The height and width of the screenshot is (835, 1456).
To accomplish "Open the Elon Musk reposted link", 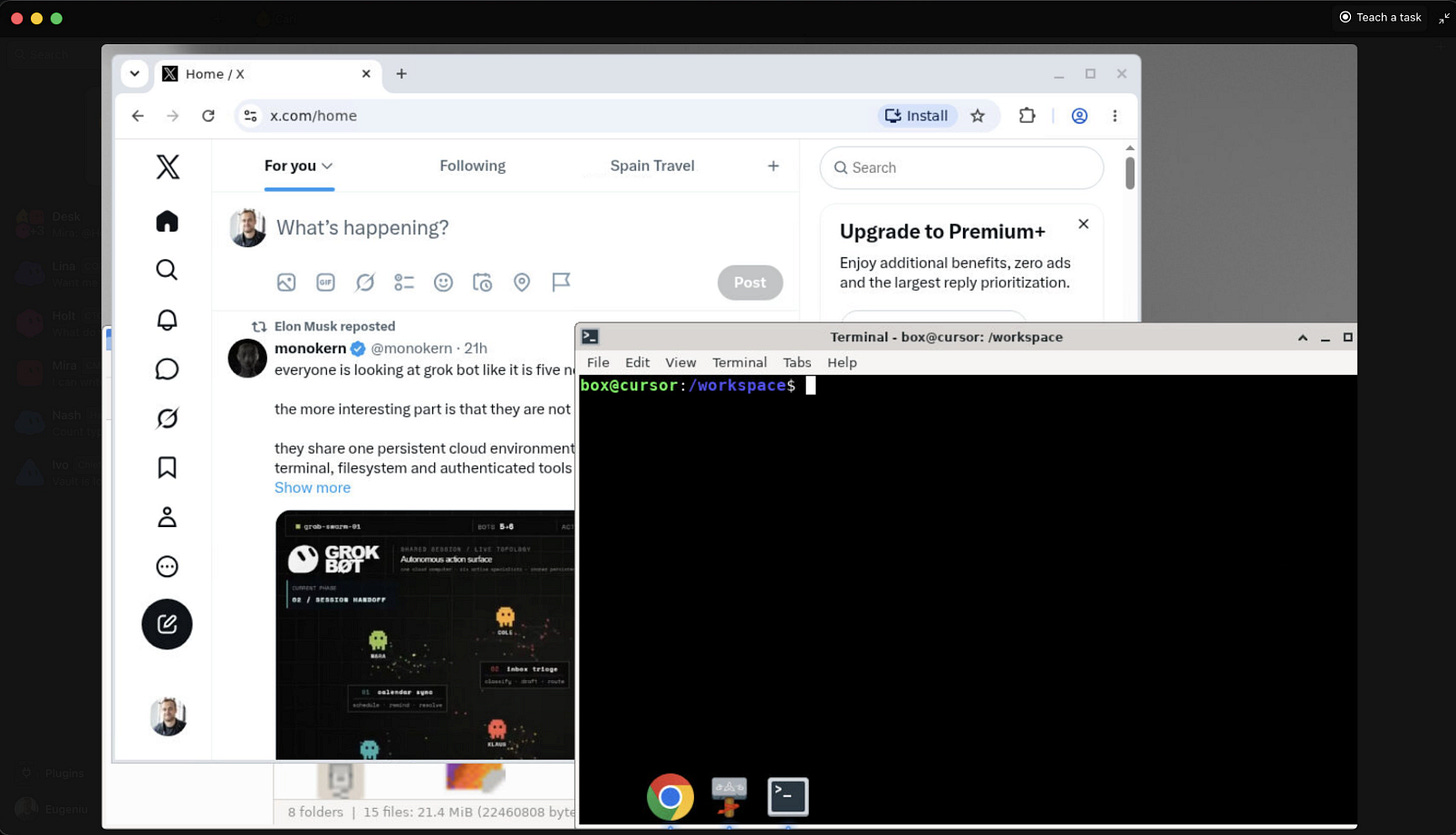I will (334, 326).
